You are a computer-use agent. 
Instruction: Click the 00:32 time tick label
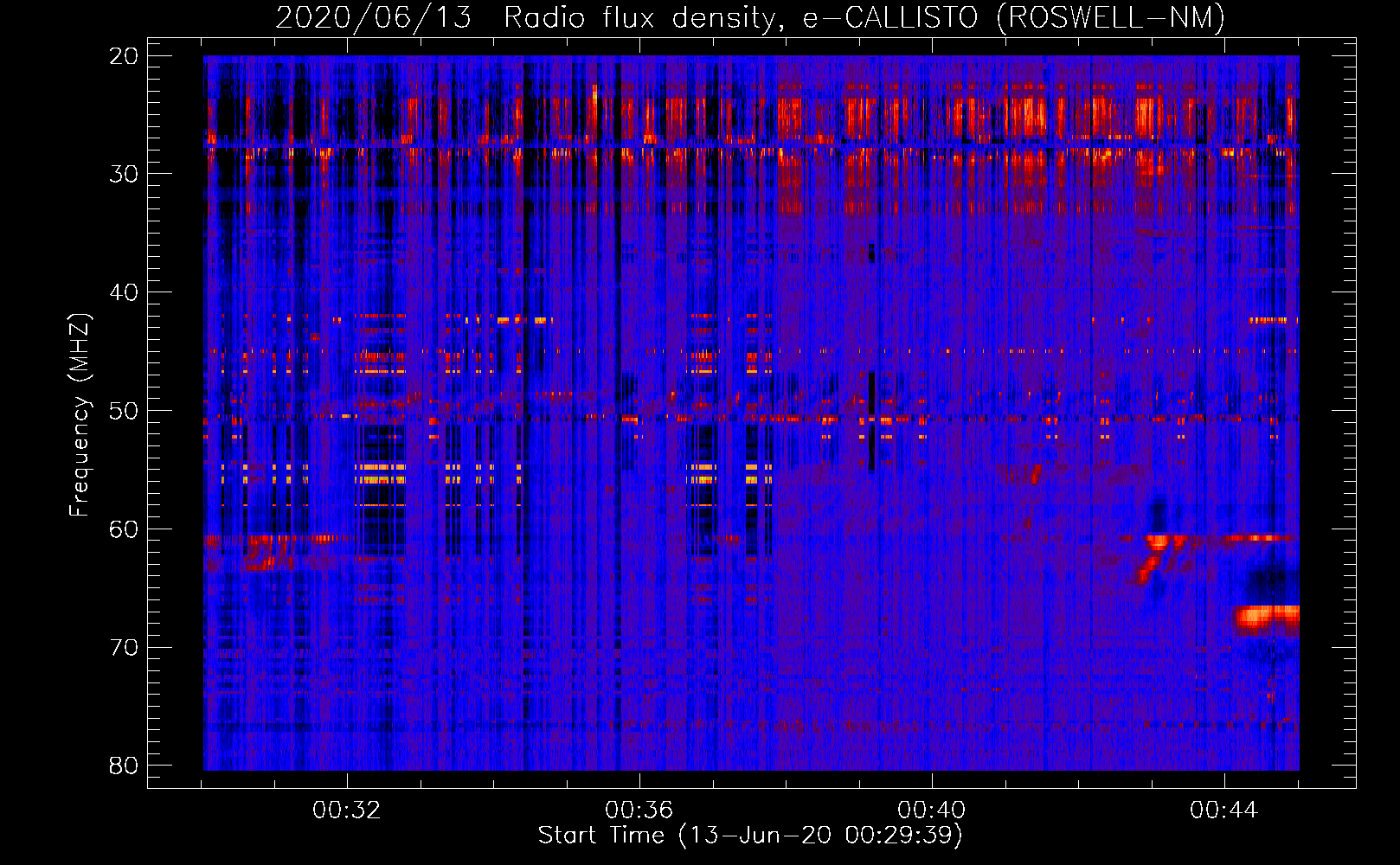[347, 811]
